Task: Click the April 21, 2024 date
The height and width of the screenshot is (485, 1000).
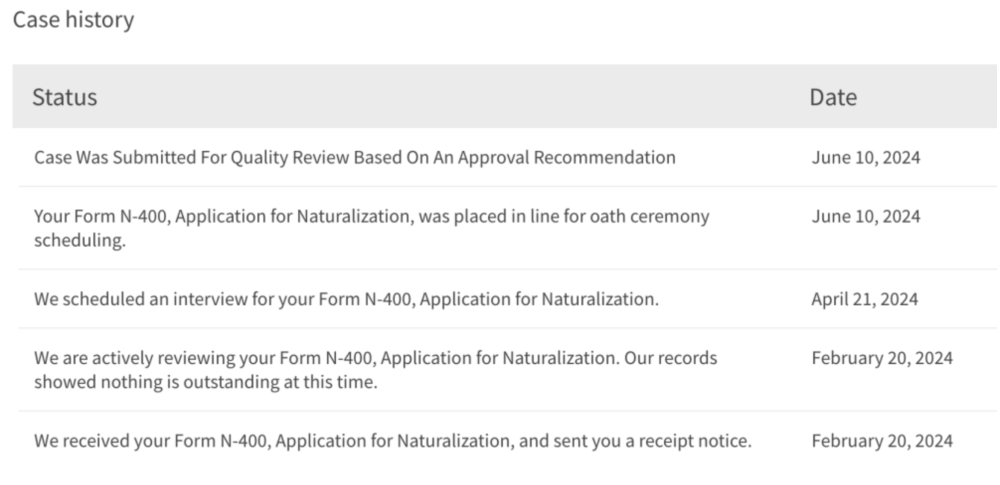Action: 864,299
